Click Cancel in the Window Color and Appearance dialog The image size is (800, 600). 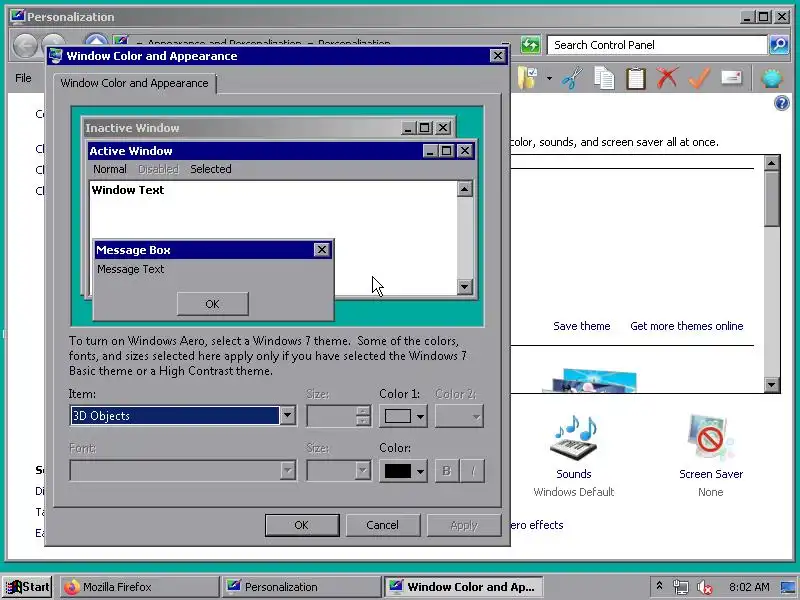383,525
